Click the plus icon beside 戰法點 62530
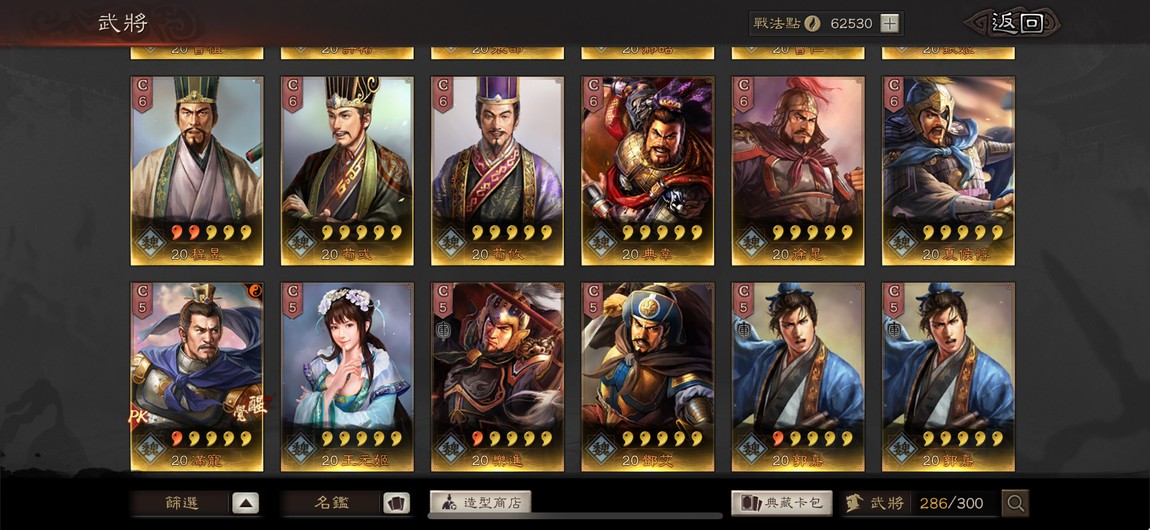1150x530 pixels. pyautogui.click(x=889, y=23)
